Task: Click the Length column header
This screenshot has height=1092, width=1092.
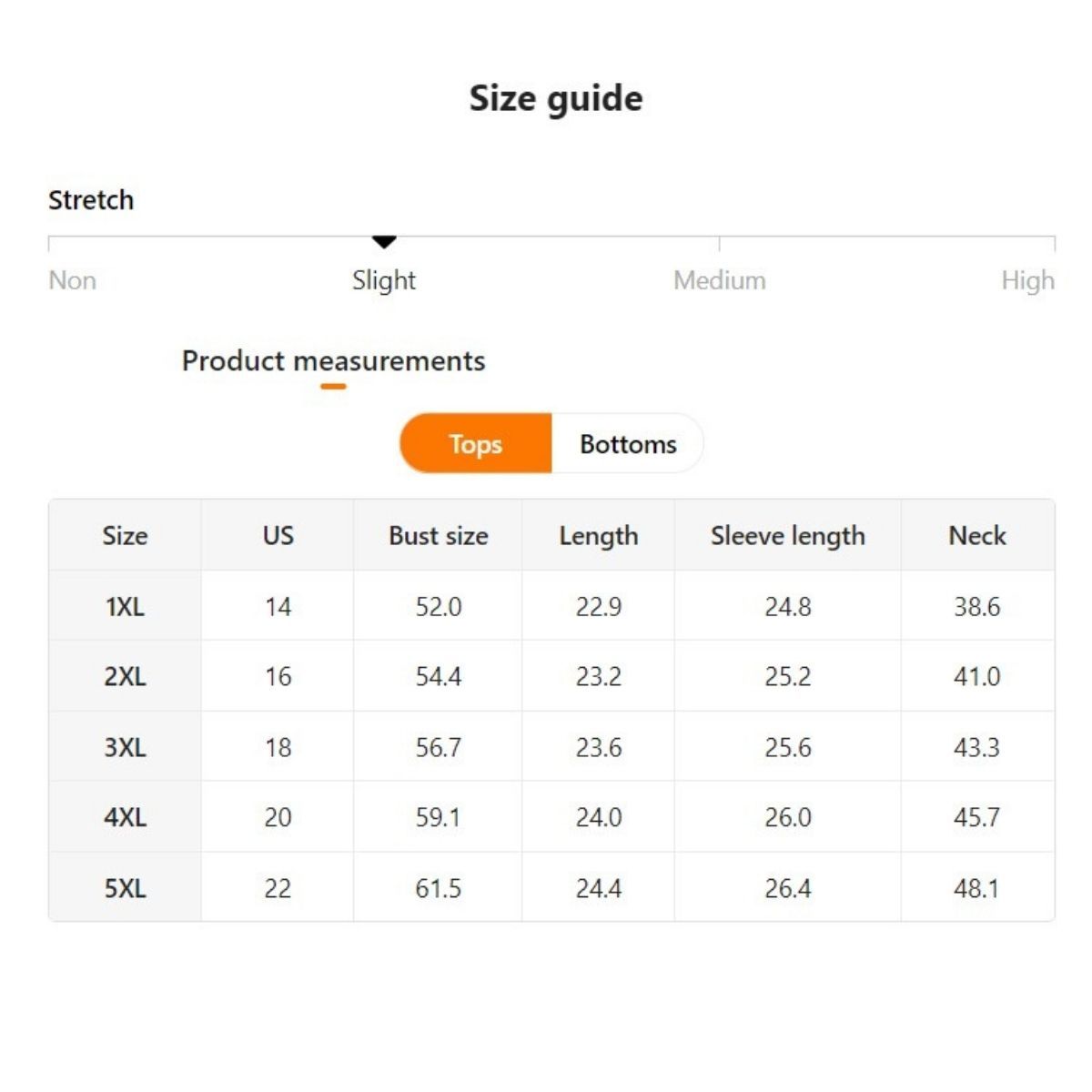Action: (x=598, y=536)
